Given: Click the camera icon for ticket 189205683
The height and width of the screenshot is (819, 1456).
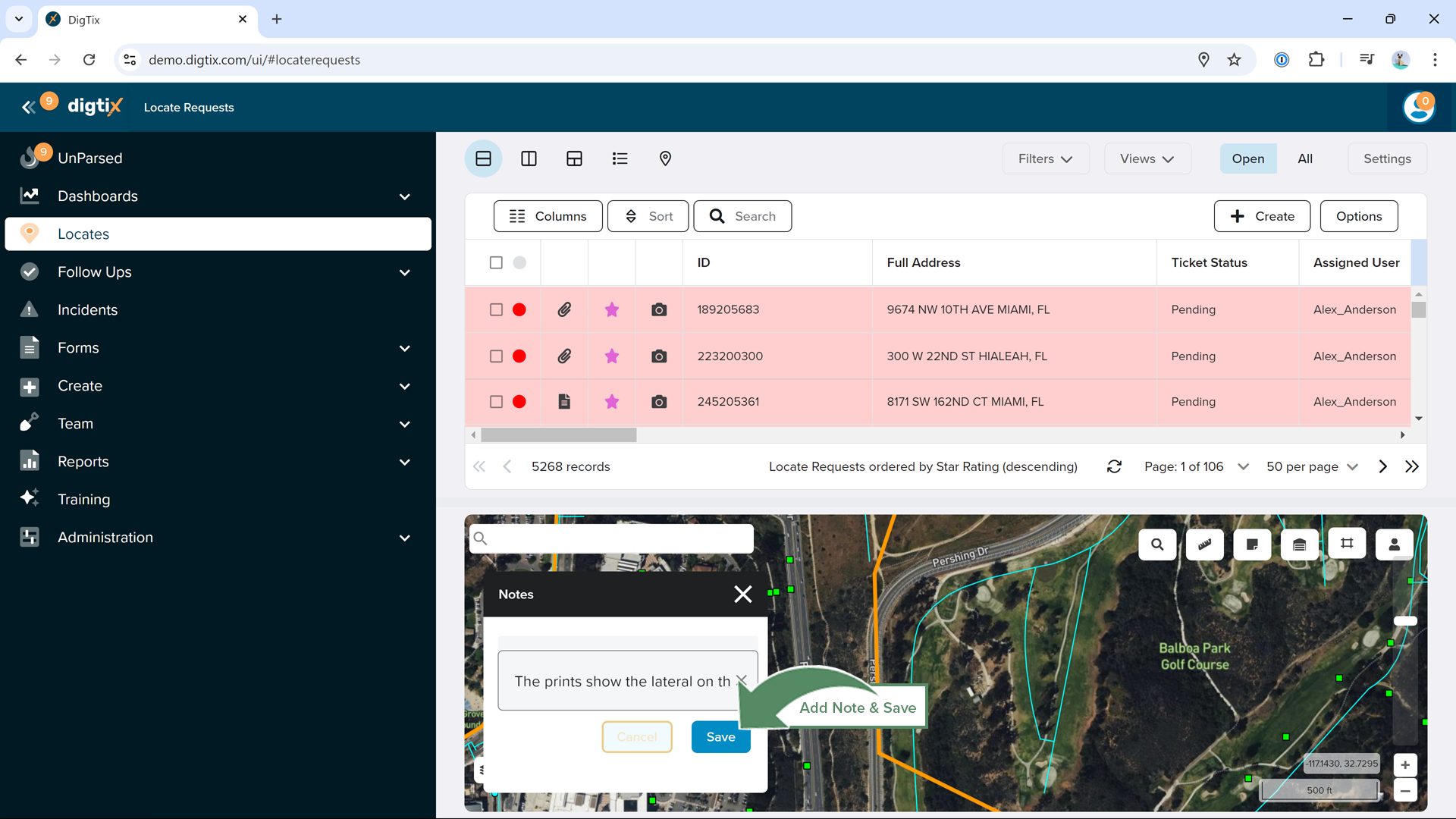Looking at the screenshot, I should point(659,309).
